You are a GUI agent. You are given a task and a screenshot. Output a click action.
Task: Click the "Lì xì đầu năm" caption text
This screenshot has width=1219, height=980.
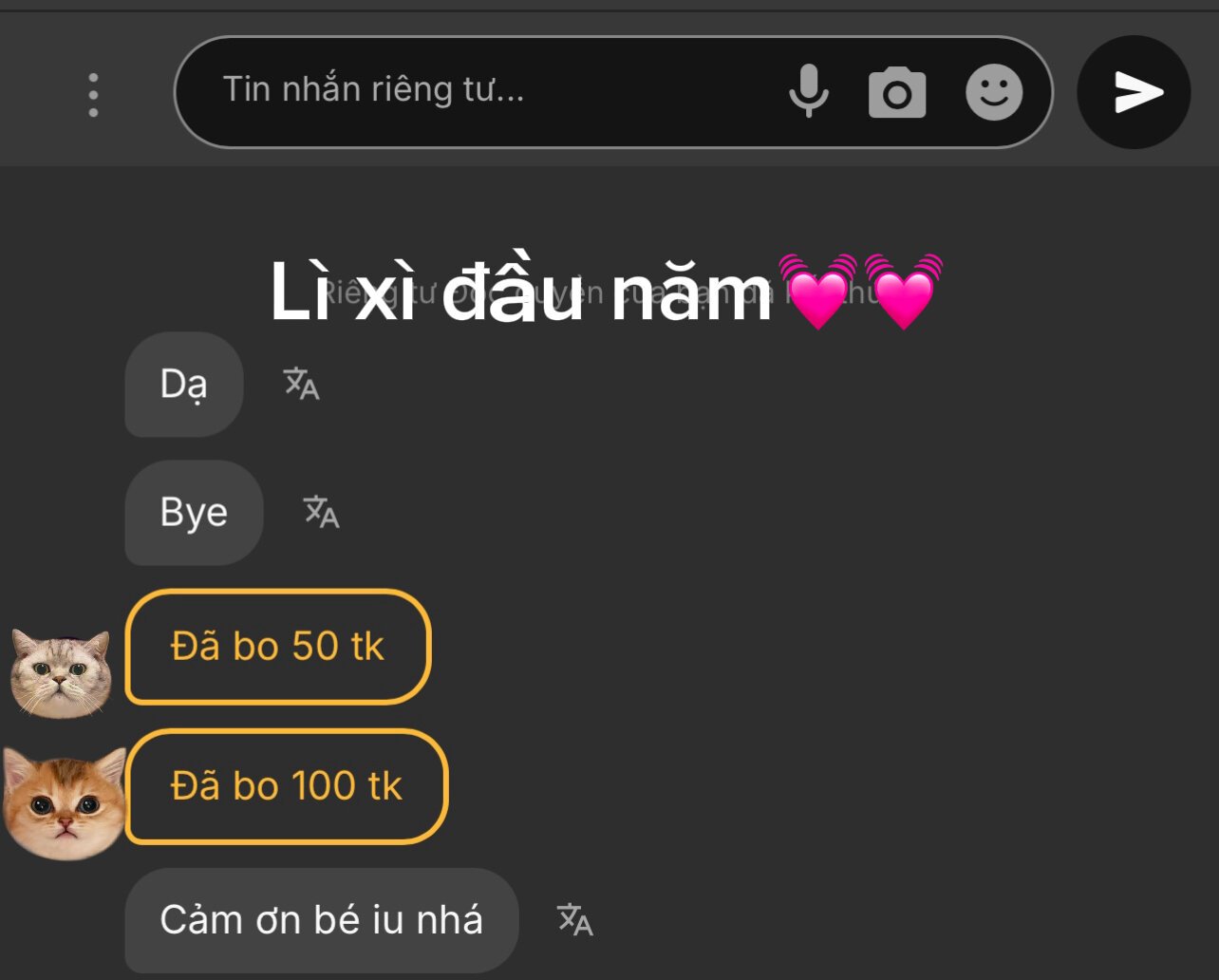[x=520, y=292]
